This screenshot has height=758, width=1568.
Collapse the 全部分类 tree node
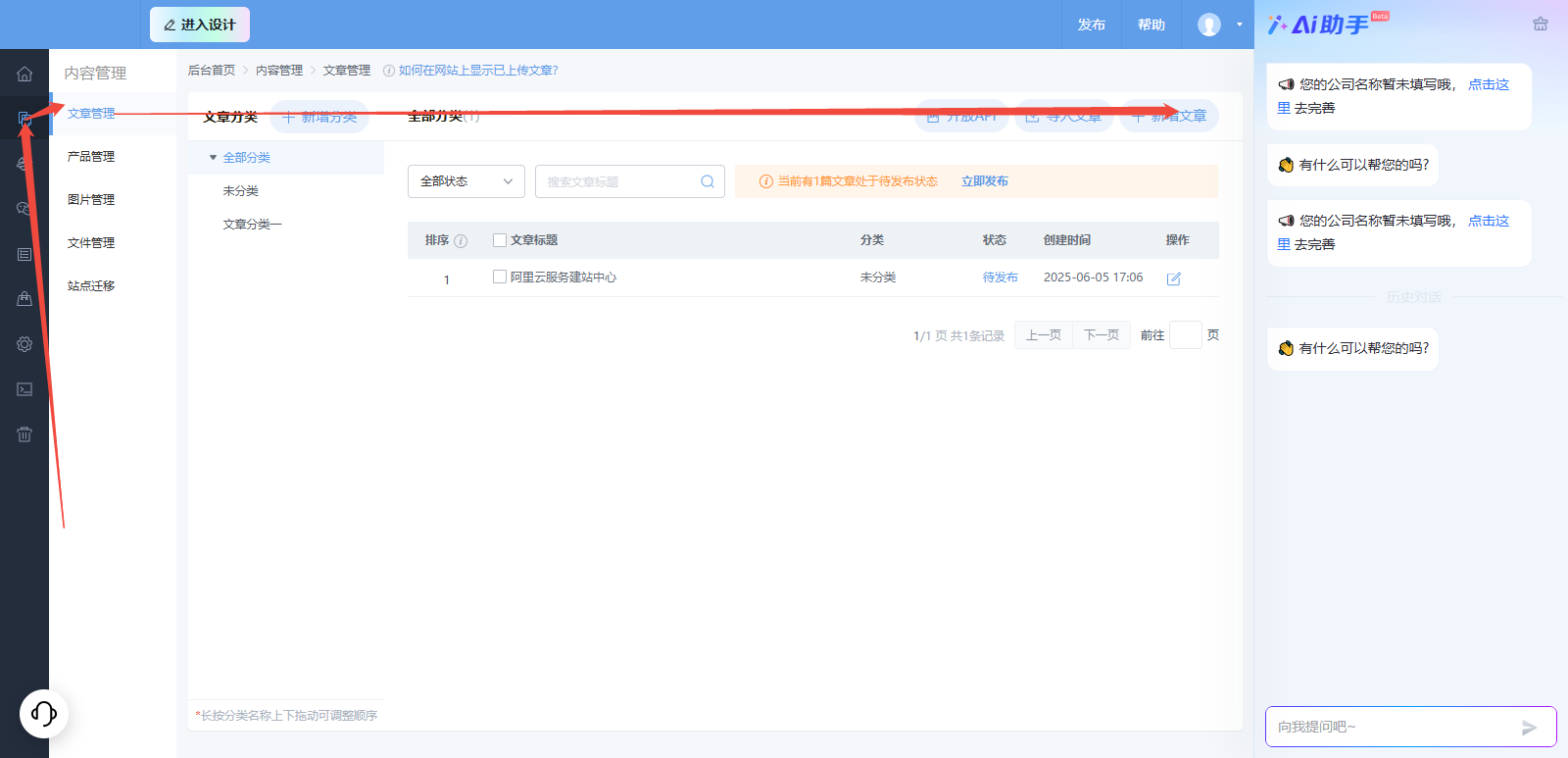(x=213, y=158)
